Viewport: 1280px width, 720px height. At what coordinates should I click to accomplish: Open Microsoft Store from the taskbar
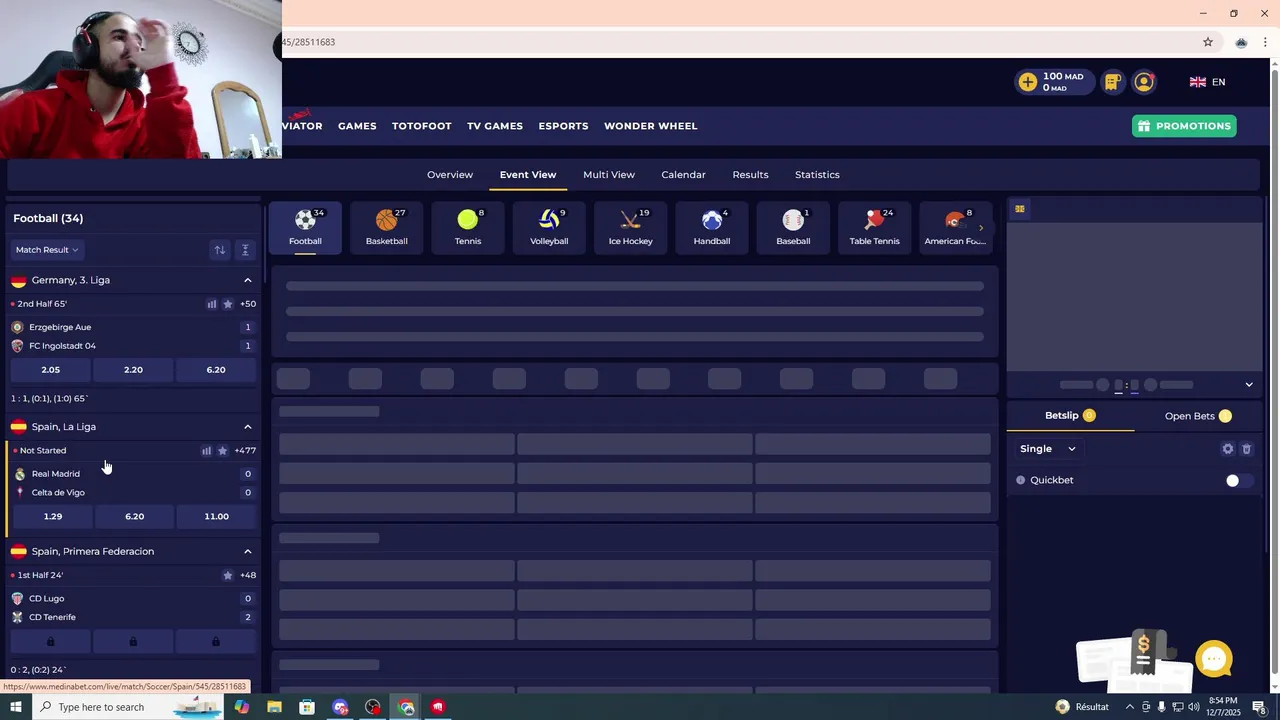tap(307, 707)
